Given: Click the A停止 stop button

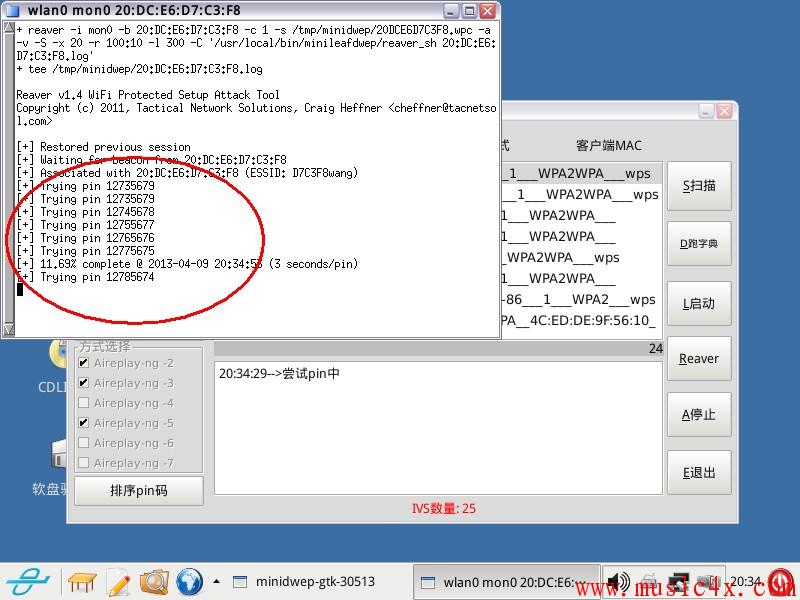Looking at the screenshot, I should pos(699,415).
